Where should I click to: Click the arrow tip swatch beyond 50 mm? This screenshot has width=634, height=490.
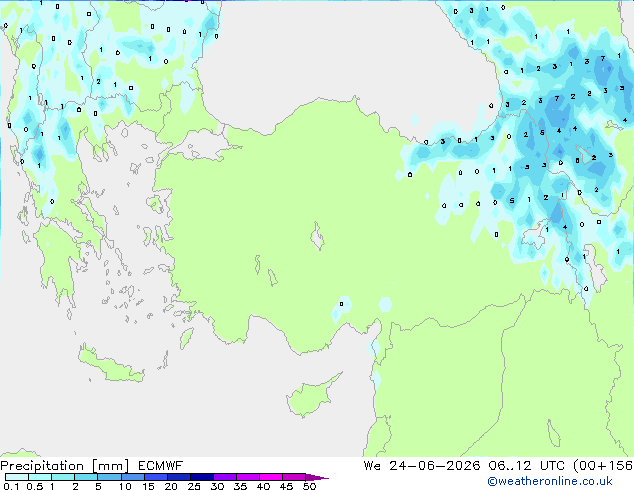coord(317,478)
